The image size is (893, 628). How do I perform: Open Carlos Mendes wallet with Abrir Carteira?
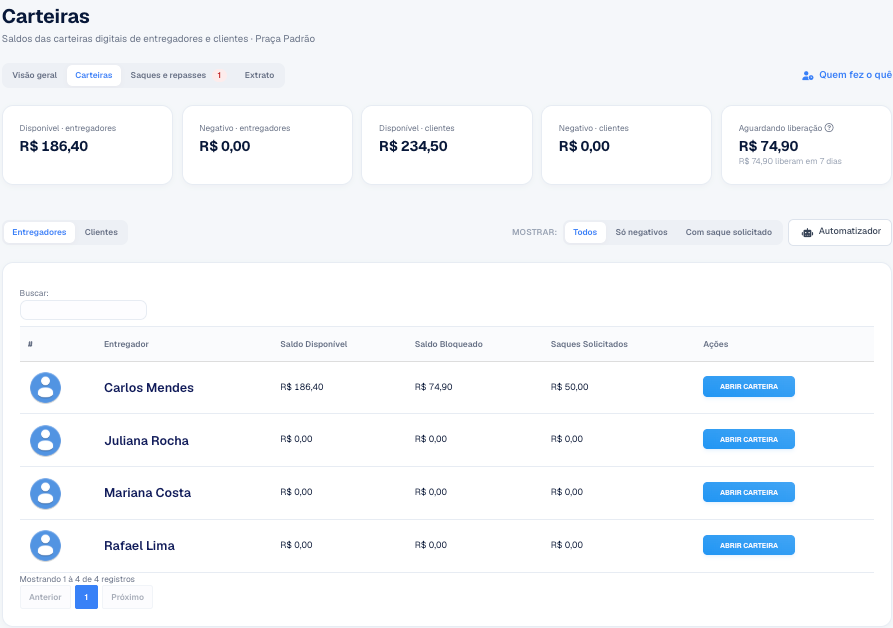click(x=748, y=387)
